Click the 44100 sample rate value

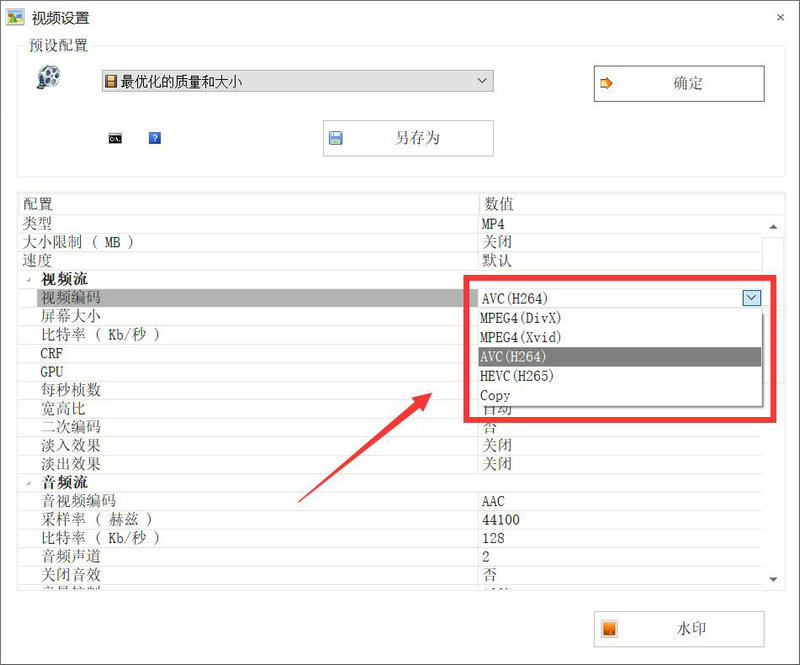click(x=501, y=520)
